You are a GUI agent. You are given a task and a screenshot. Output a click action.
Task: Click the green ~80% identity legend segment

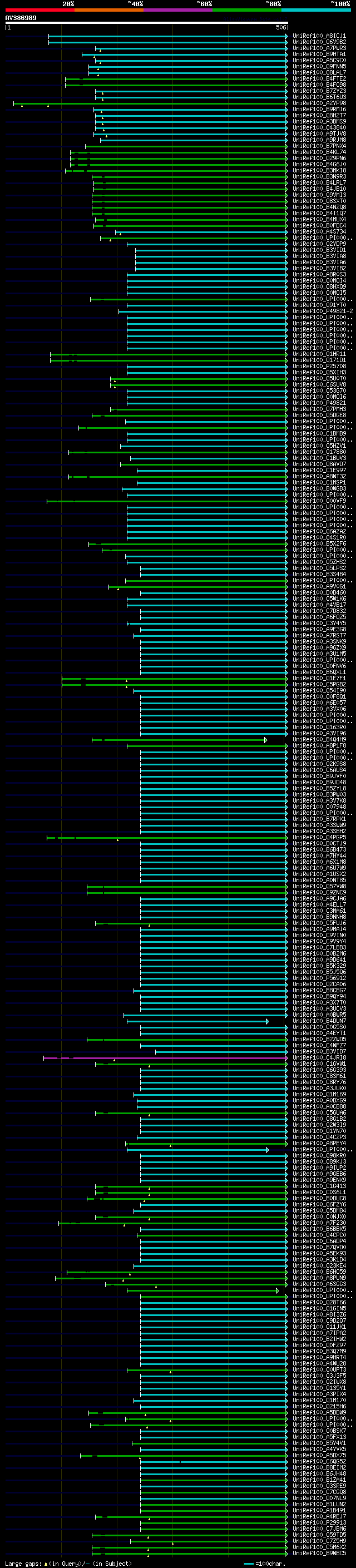pos(247,10)
